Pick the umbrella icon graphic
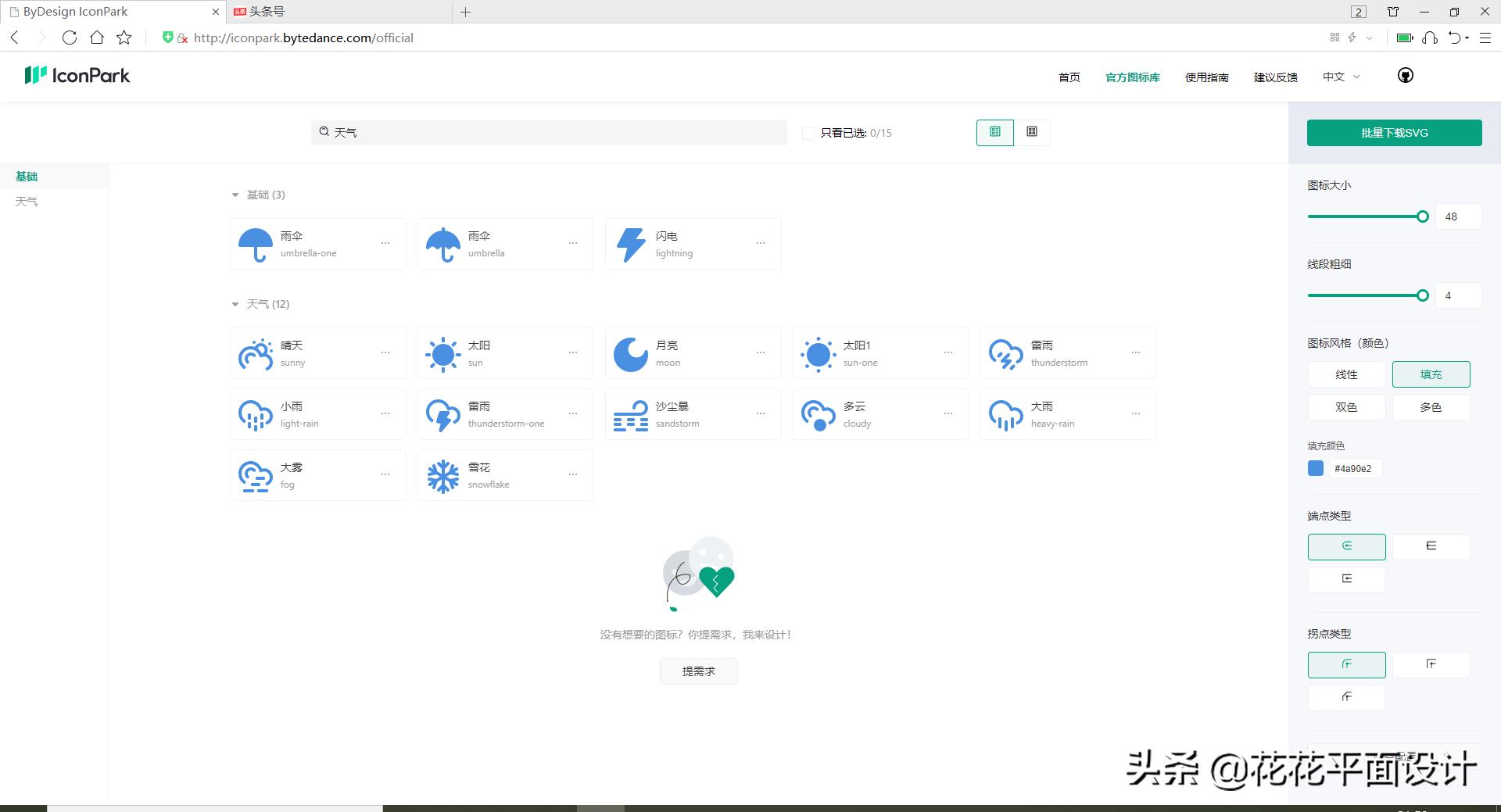This screenshot has height=812, width=1501. [x=442, y=245]
